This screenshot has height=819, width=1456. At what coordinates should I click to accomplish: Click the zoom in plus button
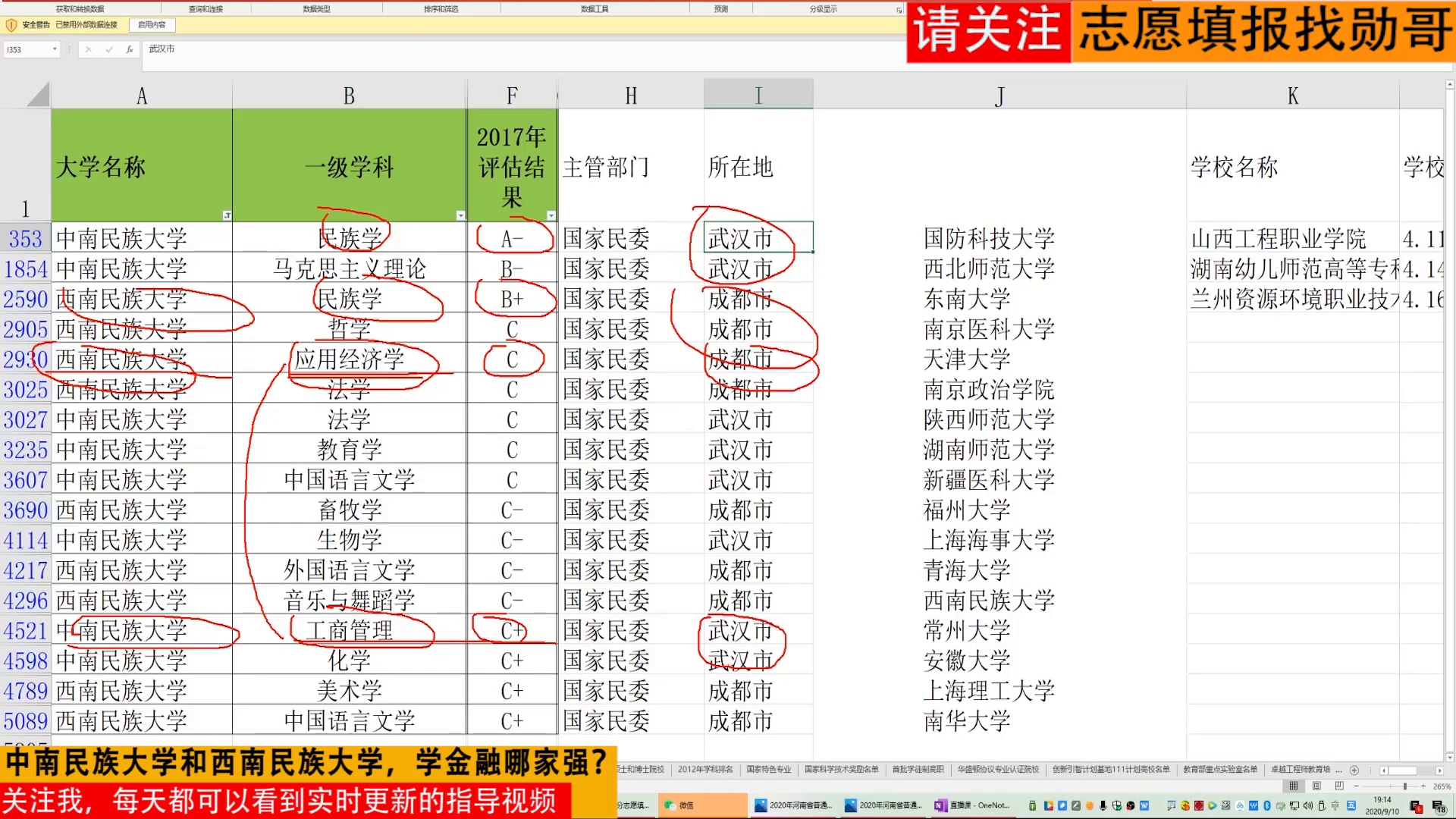[x=1423, y=786]
